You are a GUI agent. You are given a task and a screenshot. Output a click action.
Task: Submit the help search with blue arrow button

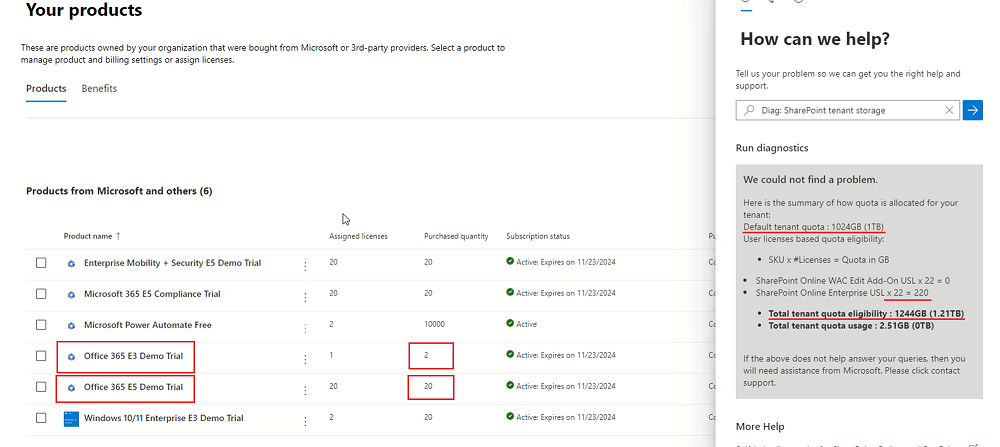(973, 110)
